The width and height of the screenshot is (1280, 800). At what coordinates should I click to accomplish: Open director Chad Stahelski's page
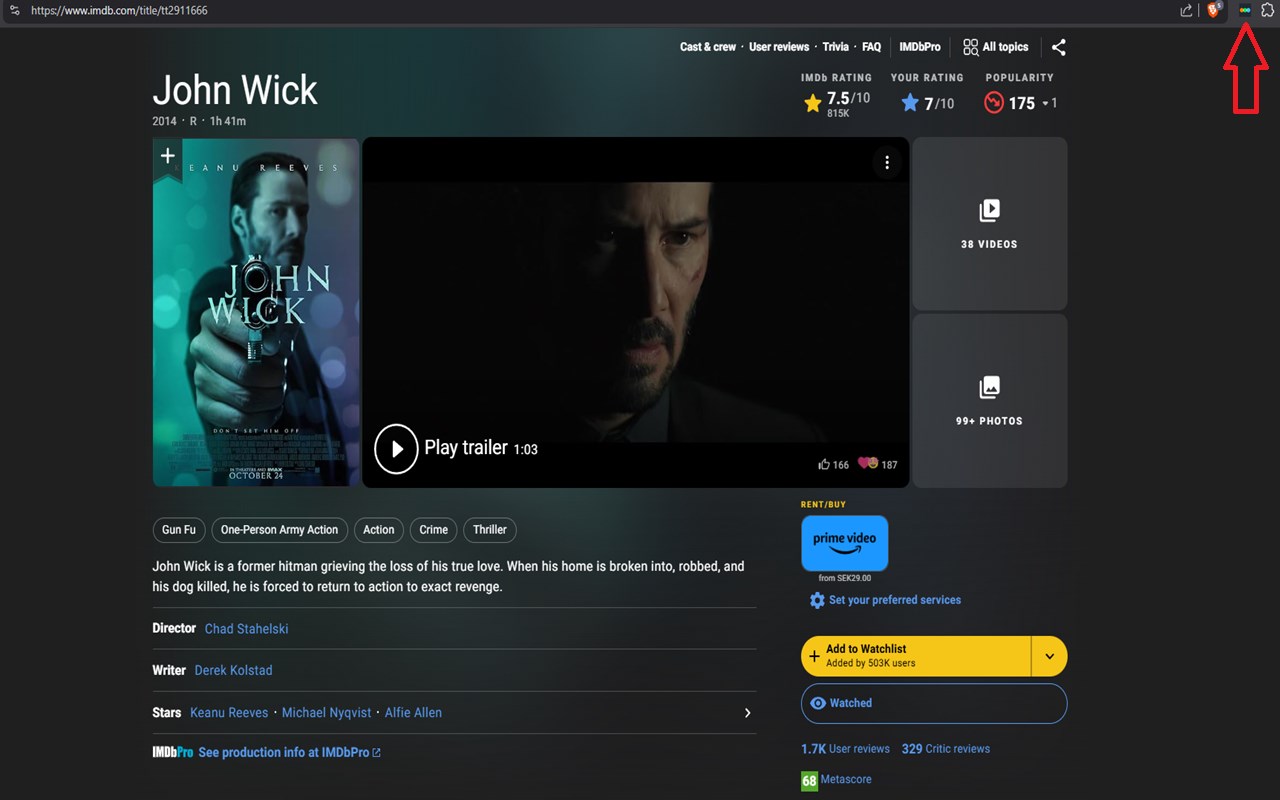pyautogui.click(x=246, y=629)
